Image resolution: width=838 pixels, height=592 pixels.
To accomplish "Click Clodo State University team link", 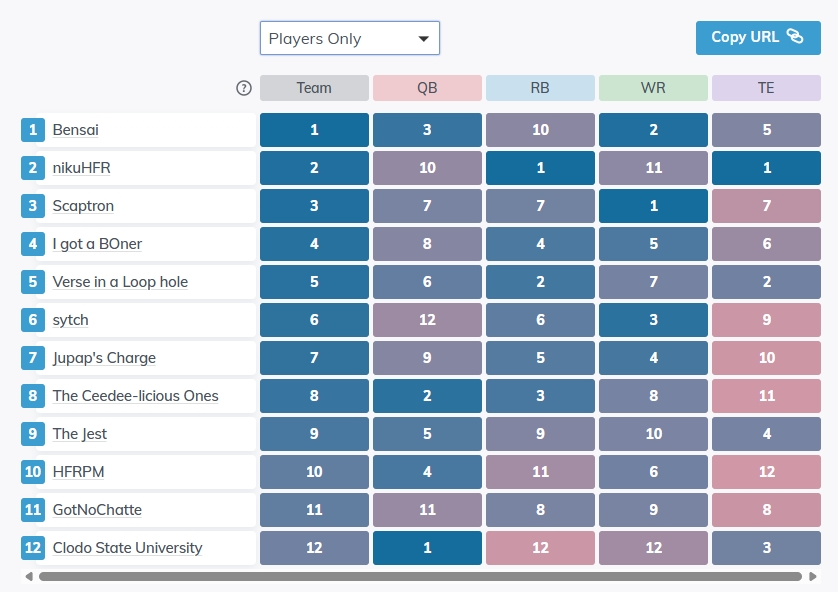I will point(127,548).
